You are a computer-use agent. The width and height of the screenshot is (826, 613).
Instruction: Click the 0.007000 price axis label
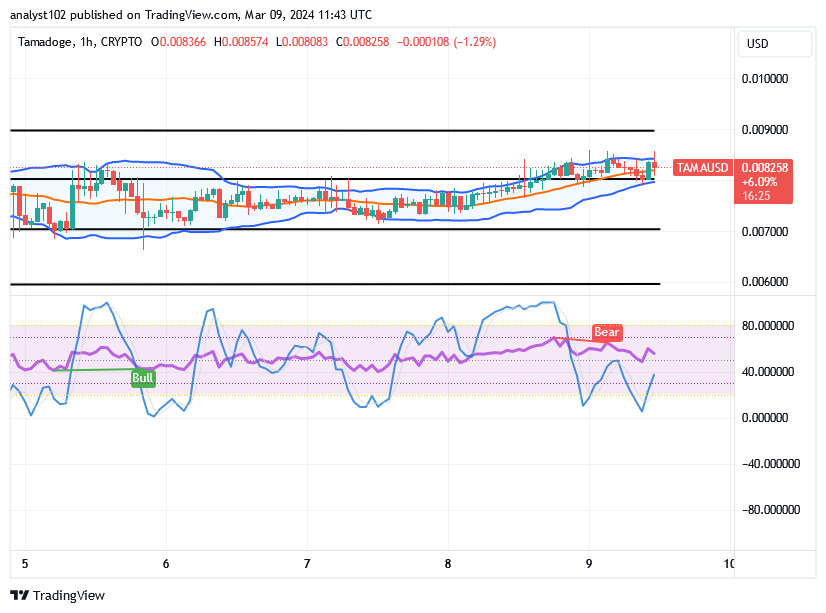(x=765, y=232)
